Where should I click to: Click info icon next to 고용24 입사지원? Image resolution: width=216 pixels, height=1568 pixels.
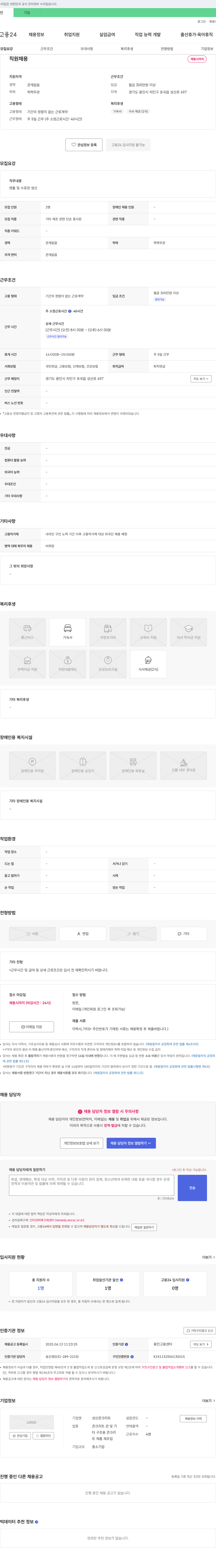(187, 1279)
